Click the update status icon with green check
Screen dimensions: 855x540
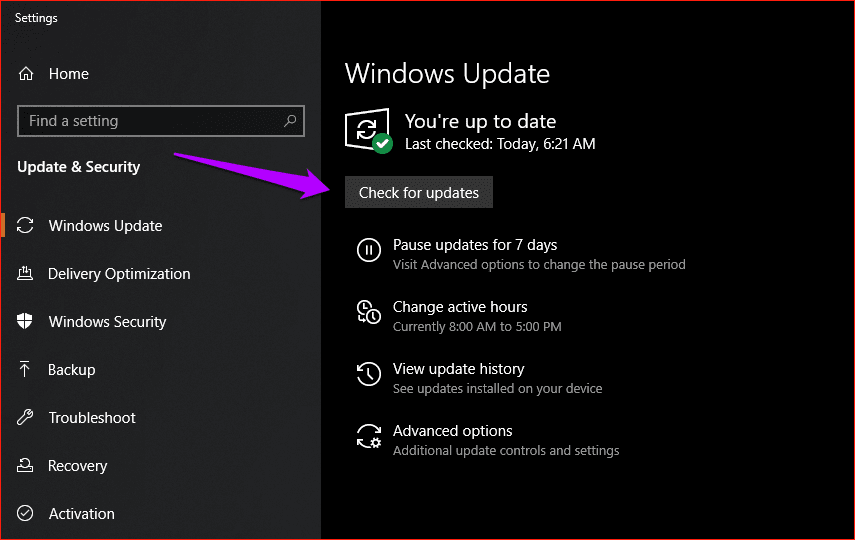(369, 131)
